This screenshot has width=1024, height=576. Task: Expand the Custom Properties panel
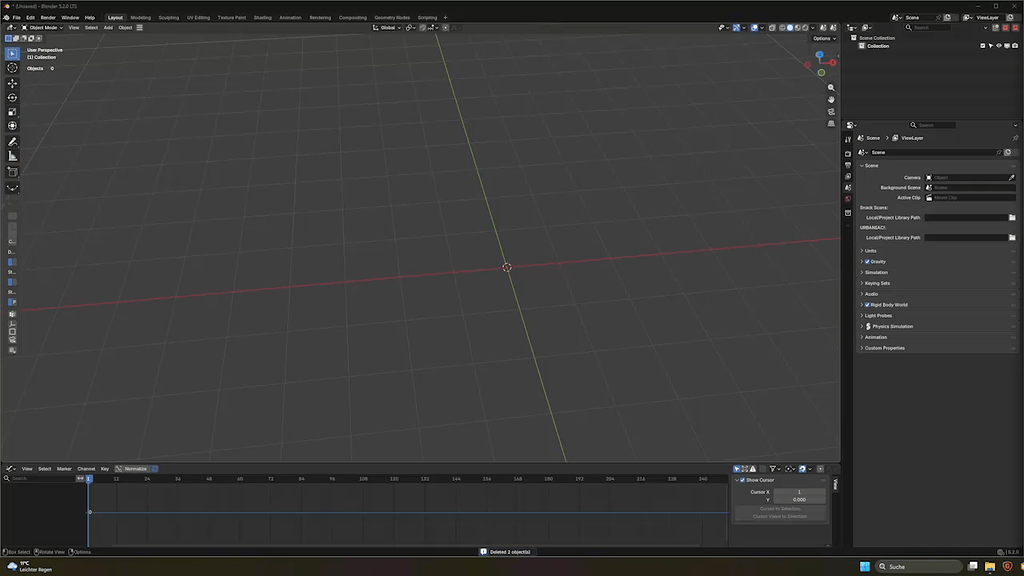pyautogui.click(x=884, y=348)
